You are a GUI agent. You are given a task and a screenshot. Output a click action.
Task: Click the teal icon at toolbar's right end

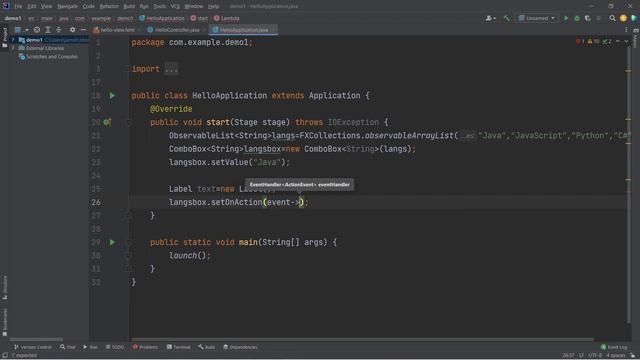[x=634, y=18]
